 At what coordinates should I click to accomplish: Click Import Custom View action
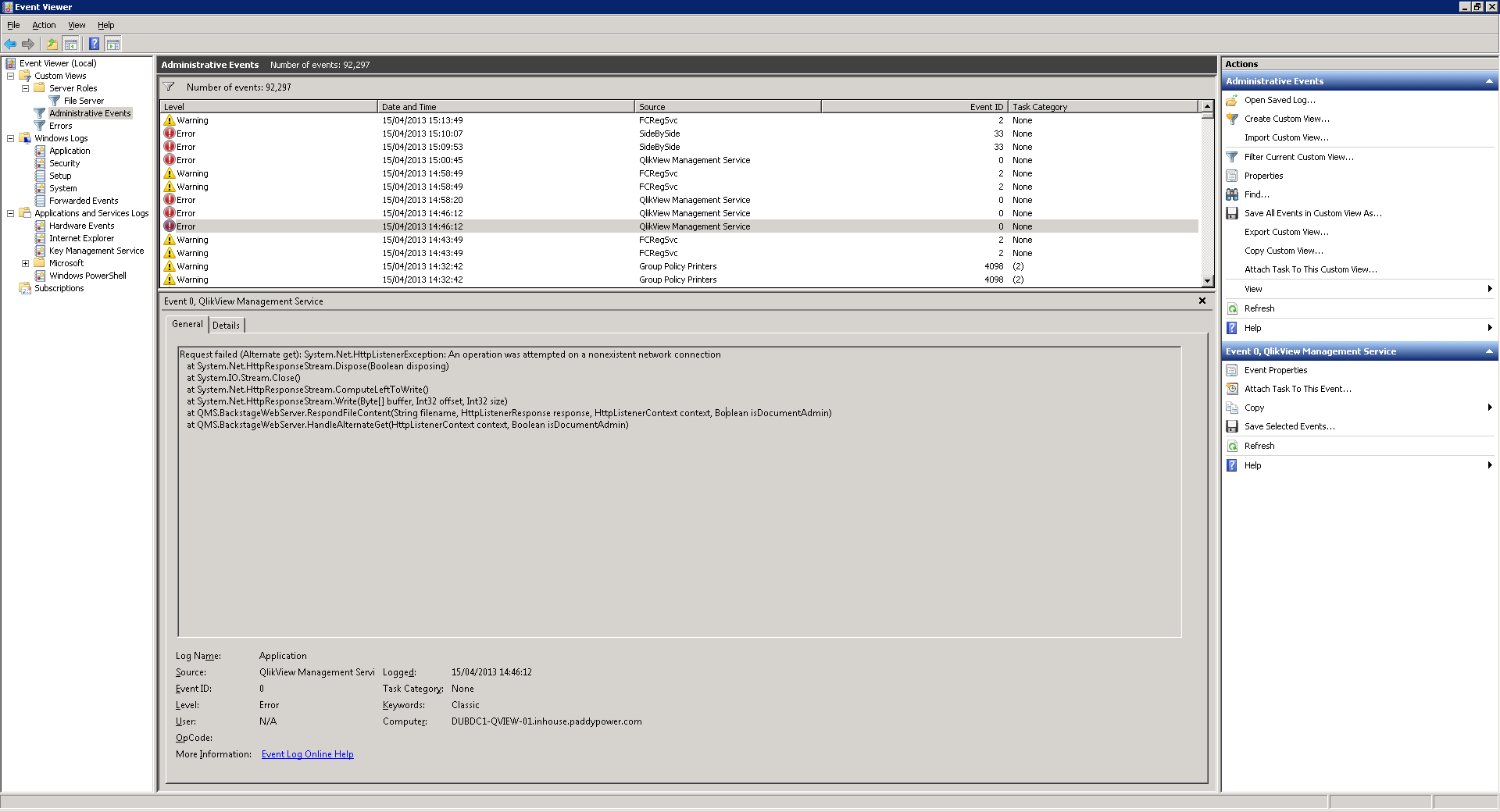[1286, 137]
